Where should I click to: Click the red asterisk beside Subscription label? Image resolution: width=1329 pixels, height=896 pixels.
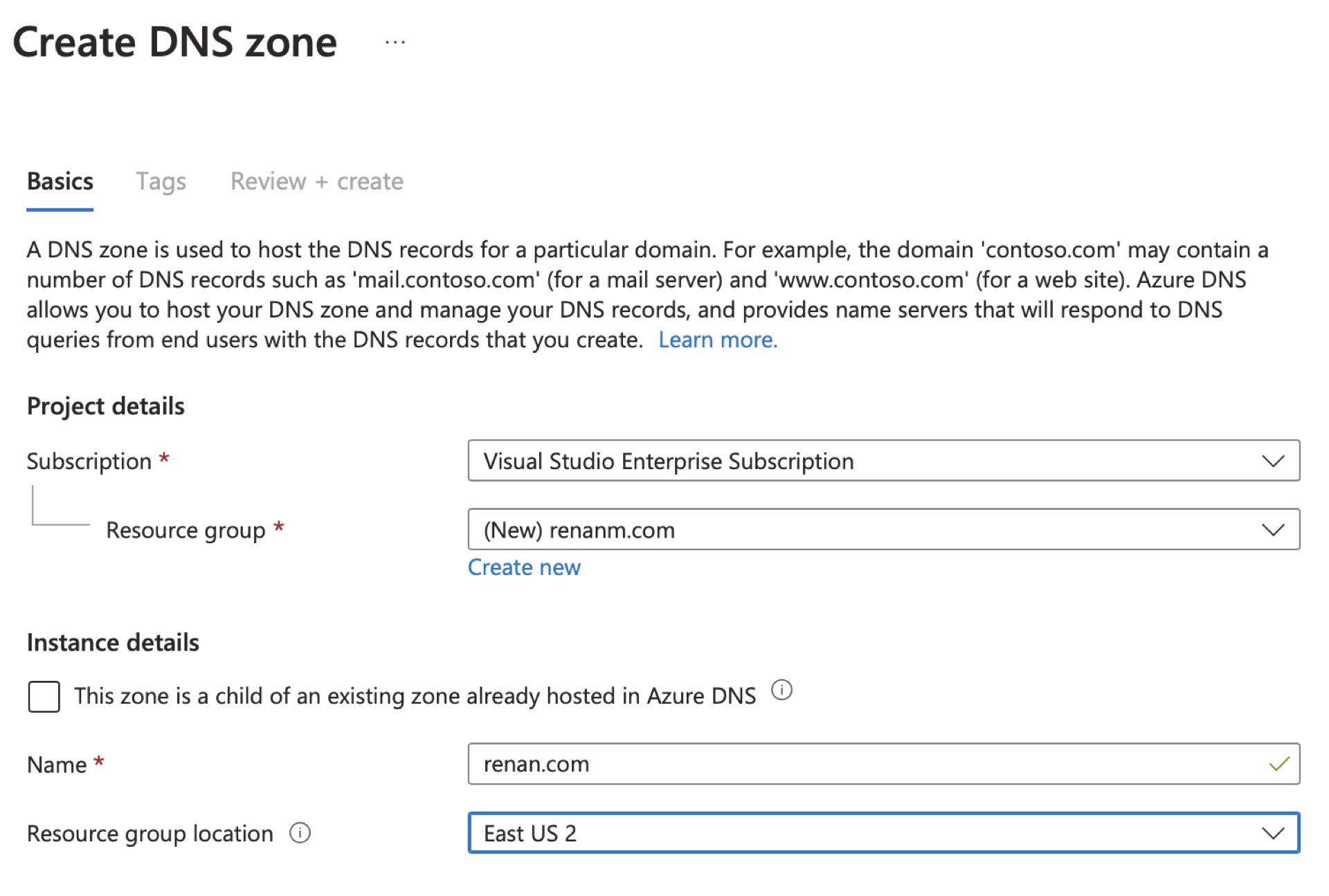coord(164,457)
